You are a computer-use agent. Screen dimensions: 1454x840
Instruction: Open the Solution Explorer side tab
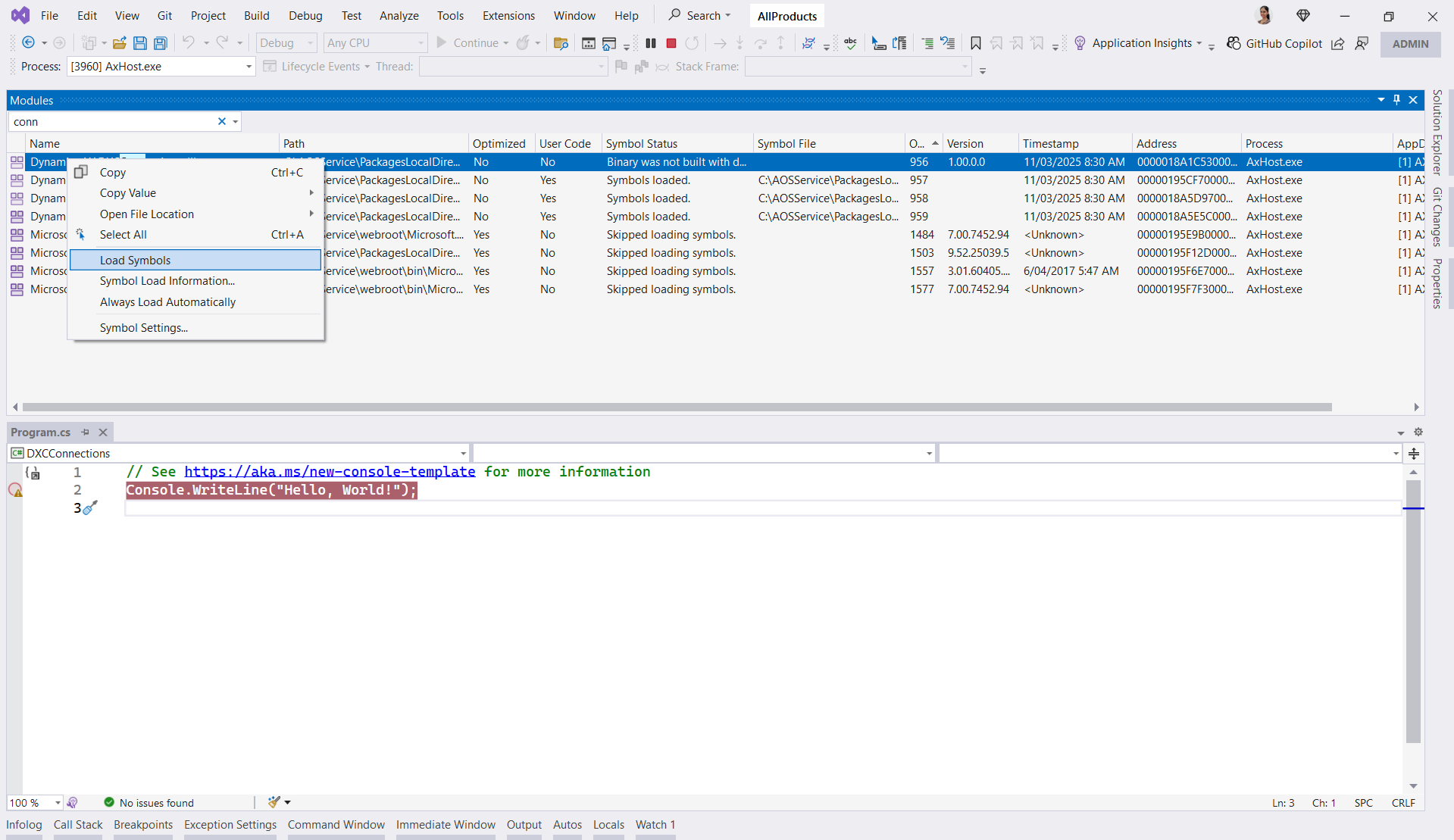(x=1437, y=132)
